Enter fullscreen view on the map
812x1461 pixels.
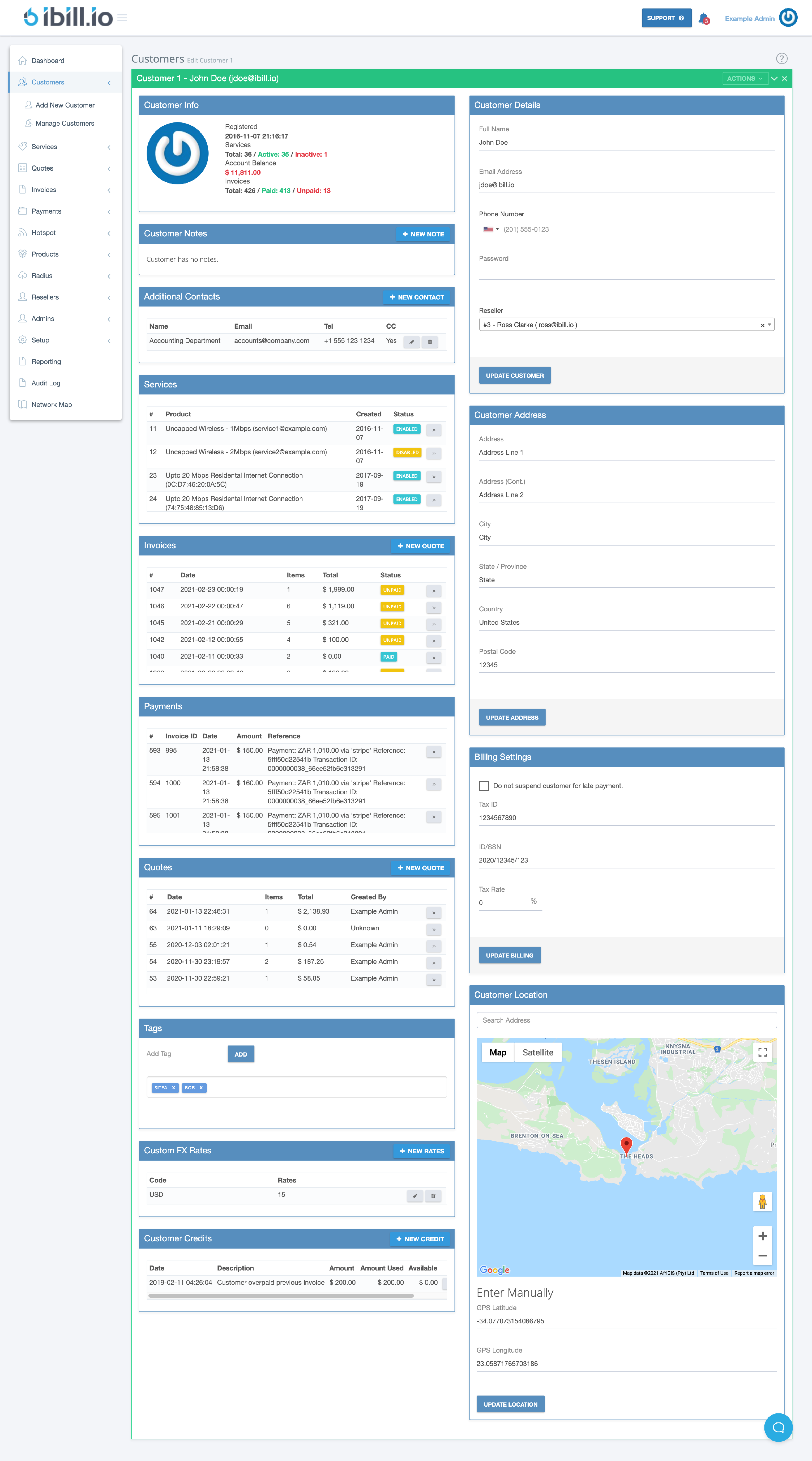[762, 1052]
